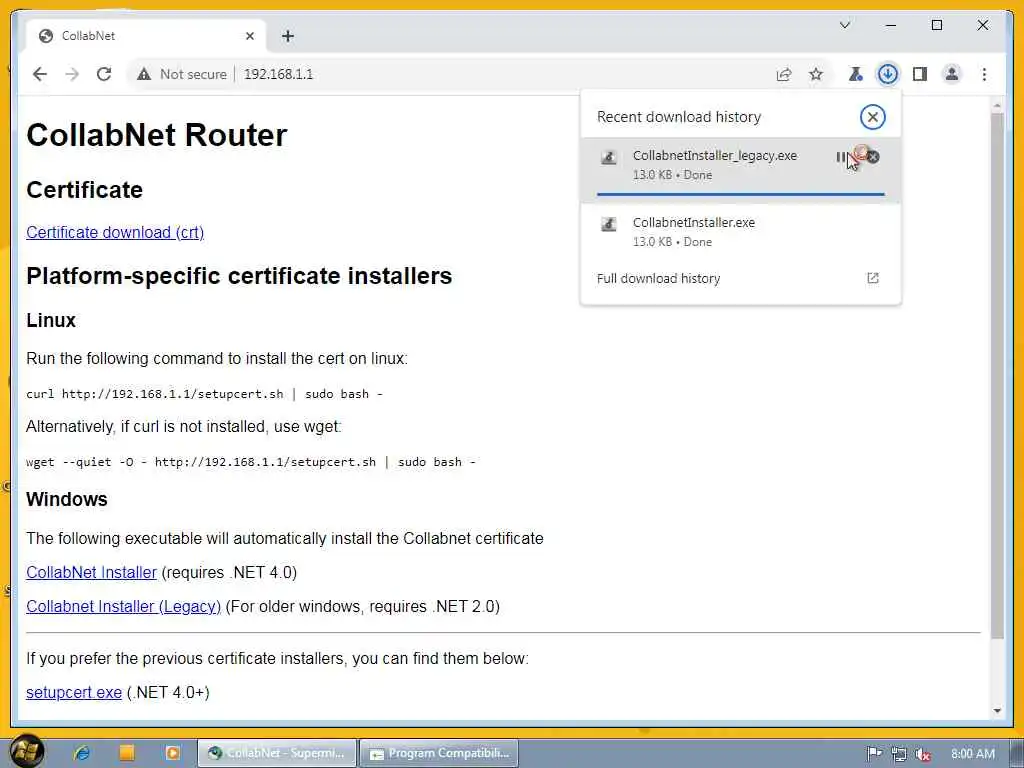1024x768 pixels.
Task: Toggle the side panel icon
Action: (x=920, y=74)
